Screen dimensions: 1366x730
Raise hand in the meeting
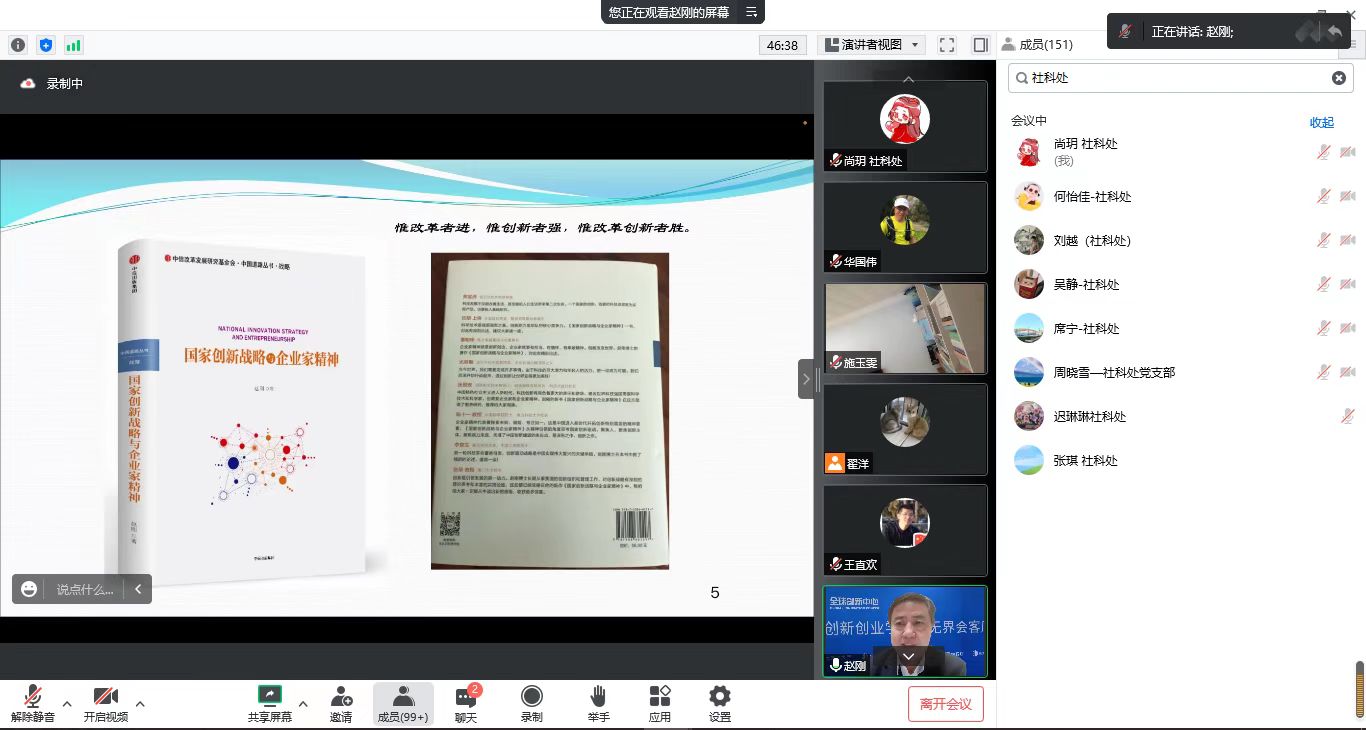point(598,703)
